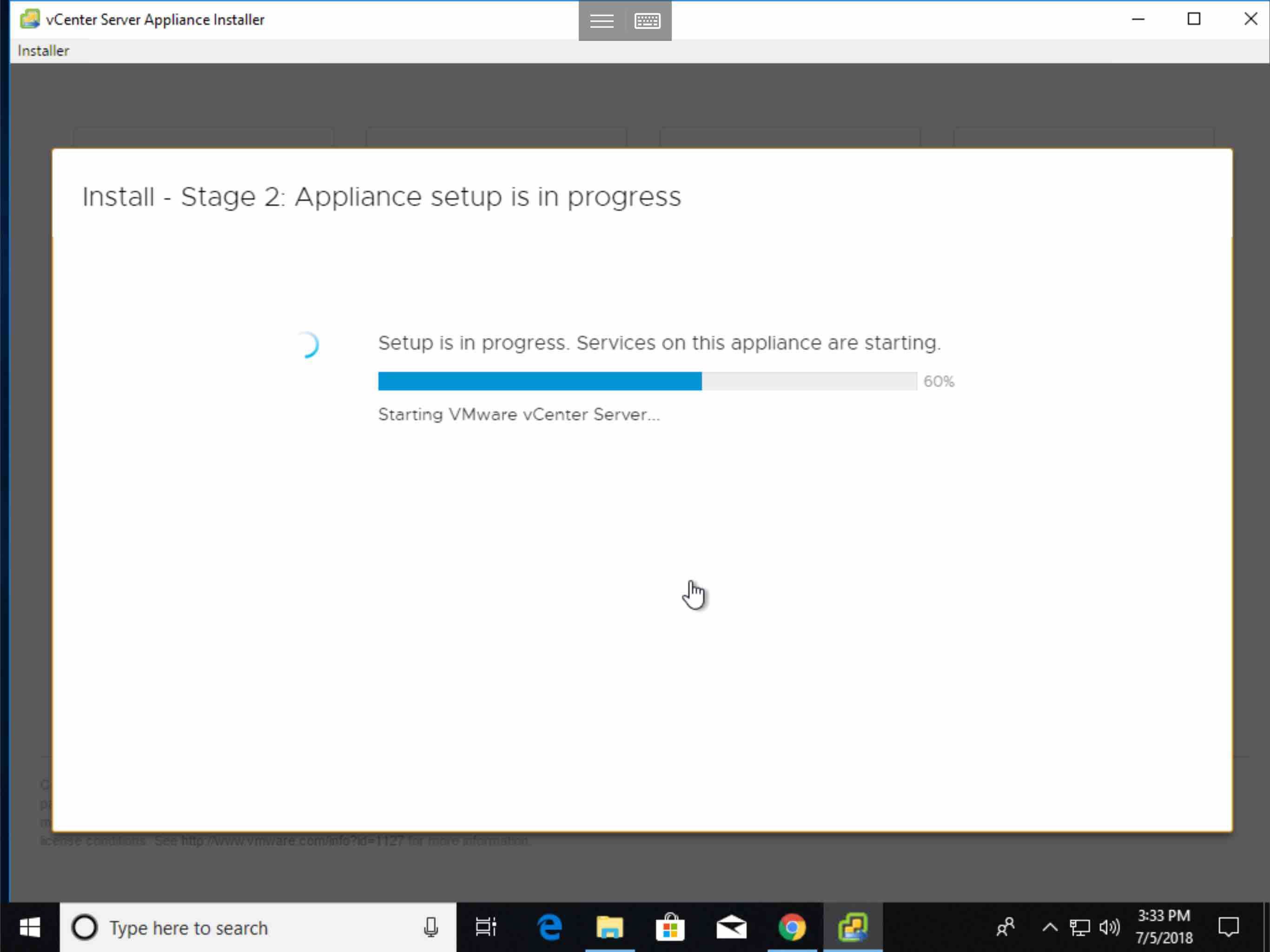Select the vCenter installer taskbar icon

point(853,927)
